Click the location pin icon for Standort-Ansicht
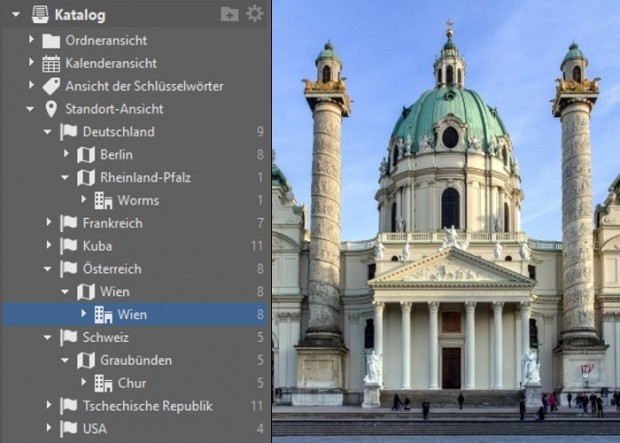 click(x=51, y=109)
